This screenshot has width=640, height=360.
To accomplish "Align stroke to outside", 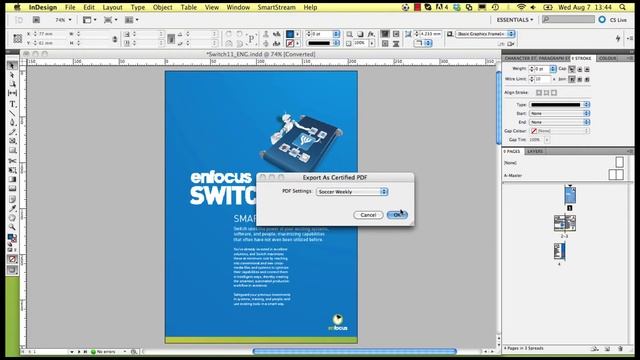I will (x=553, y=93).
